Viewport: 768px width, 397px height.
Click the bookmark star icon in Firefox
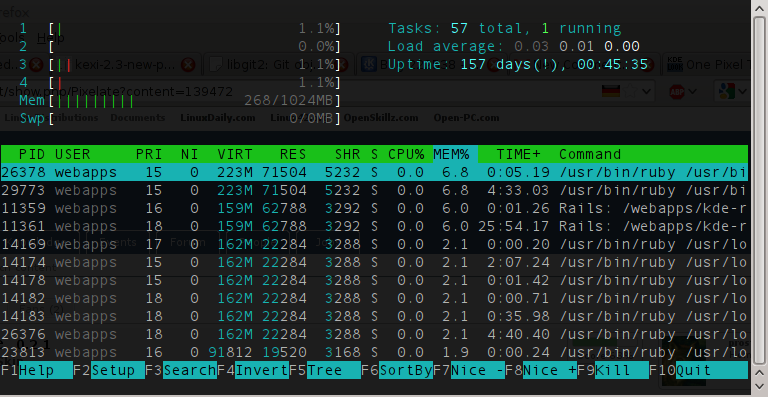pyautogui.click(x=629, y=92)
